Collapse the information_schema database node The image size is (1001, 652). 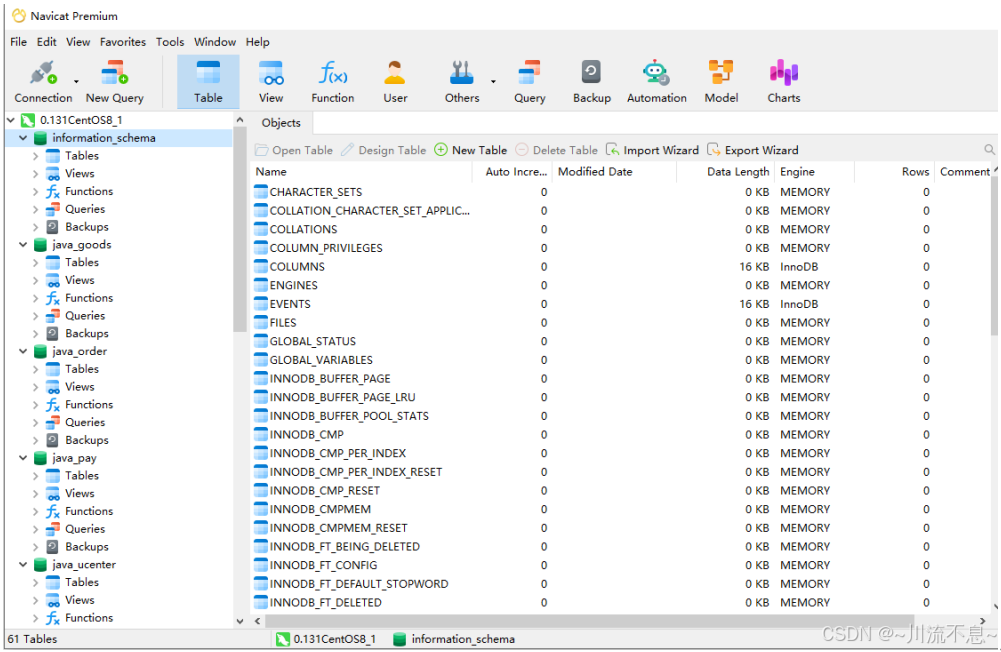click(x=24, y=138)
